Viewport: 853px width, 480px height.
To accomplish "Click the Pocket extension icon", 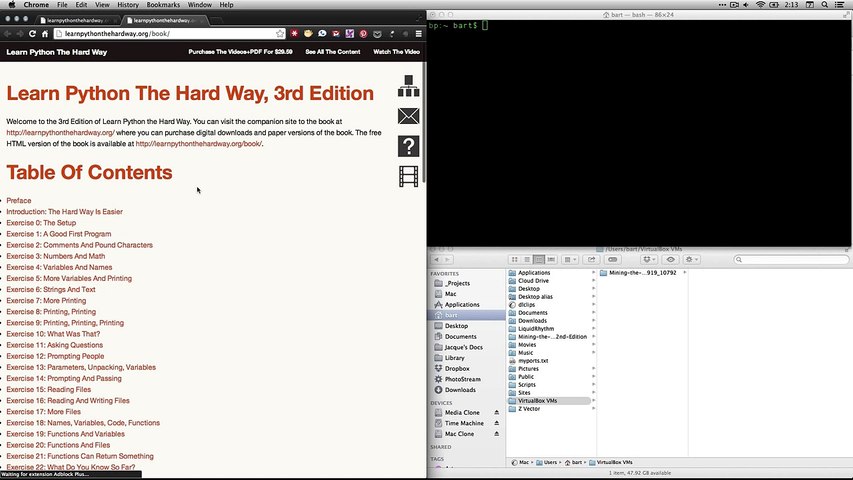I will [x=377, y=34].
